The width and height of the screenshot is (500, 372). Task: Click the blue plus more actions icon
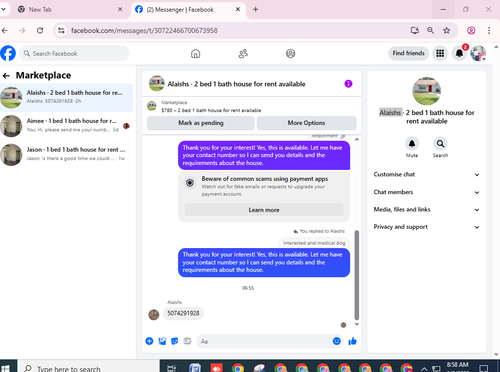coord(149,341)
